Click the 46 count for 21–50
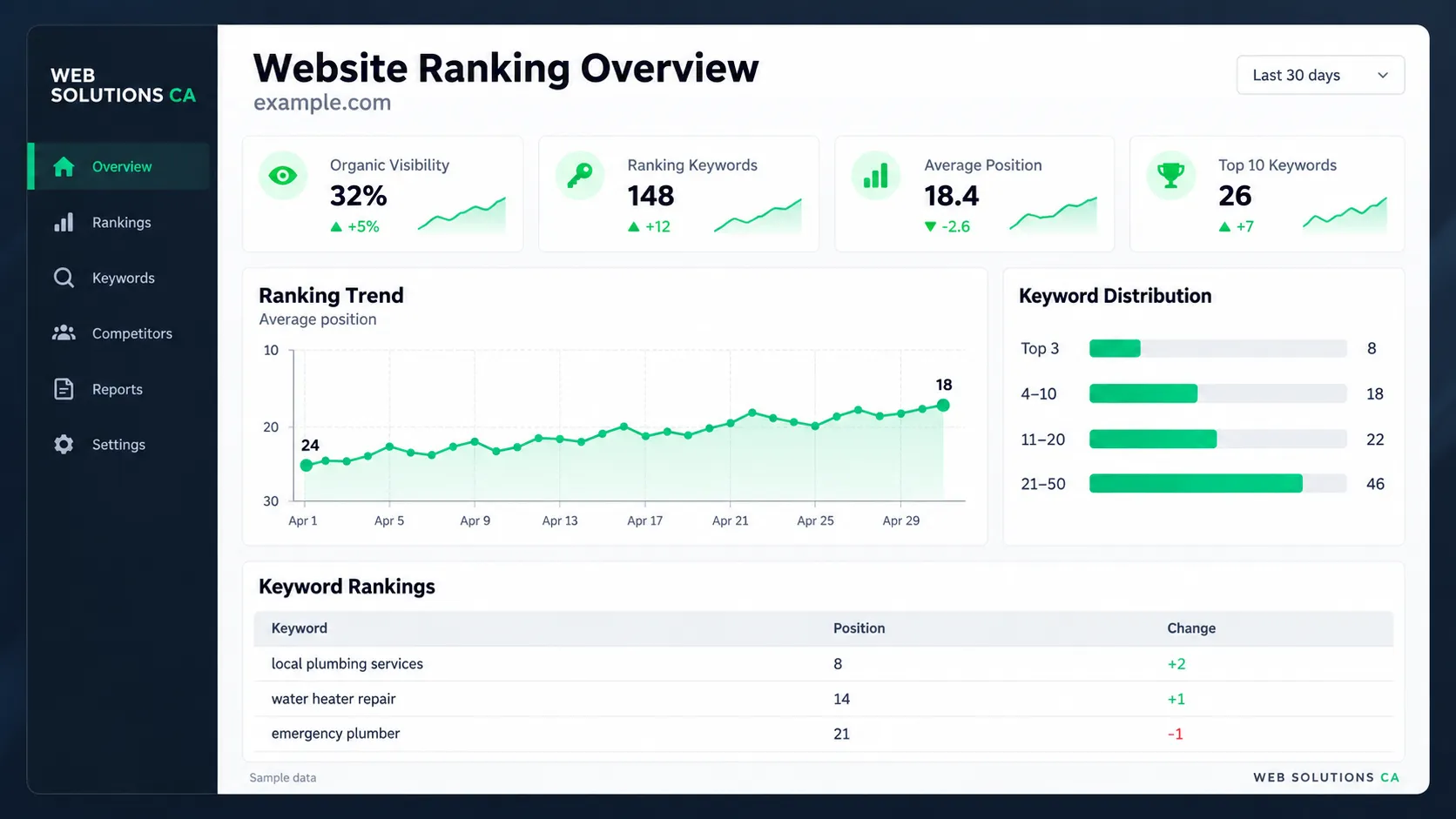This screenshot has height=819, width=1456. [1375, 484]
